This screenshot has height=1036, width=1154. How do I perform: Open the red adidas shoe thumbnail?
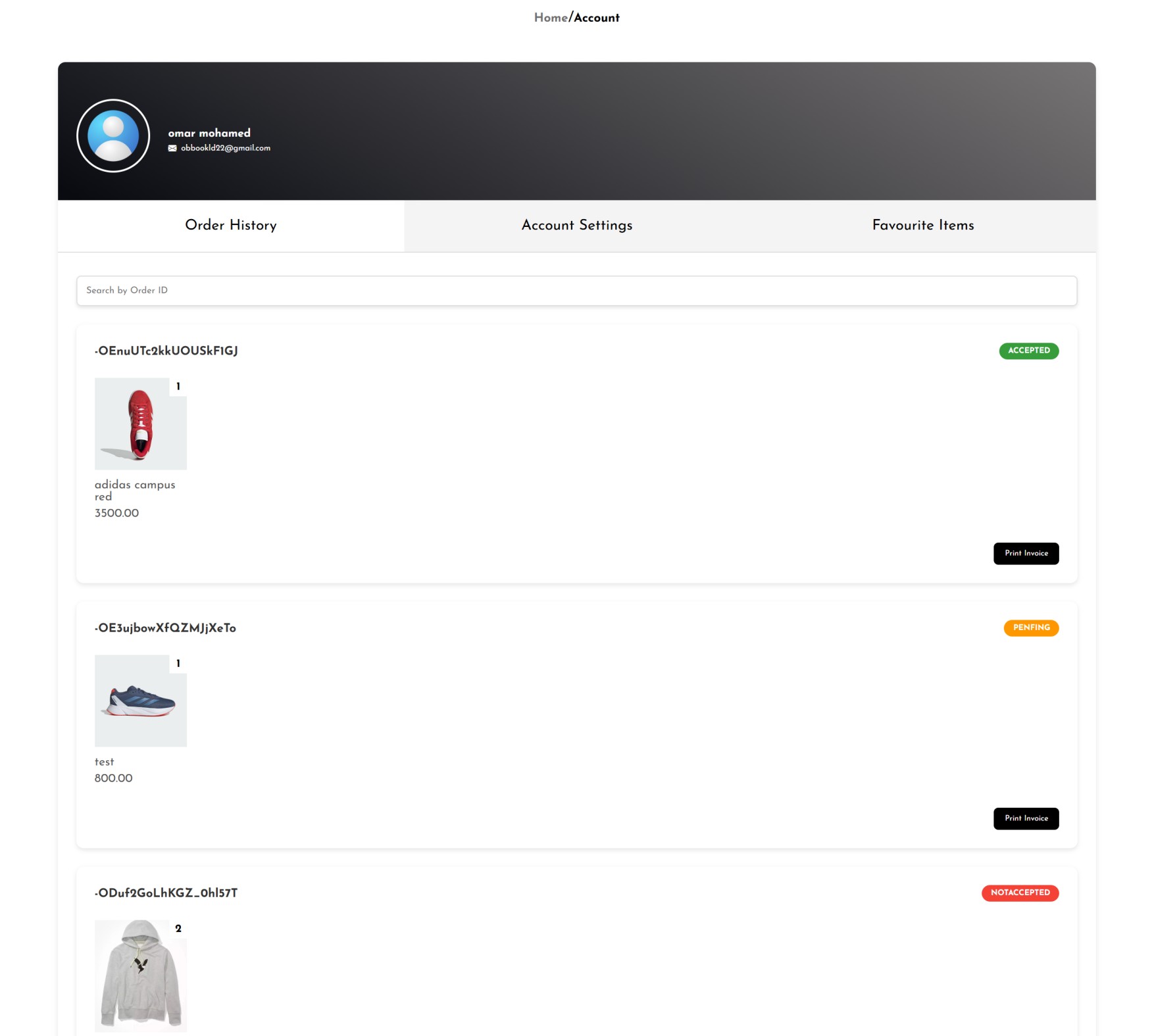[141, 424]
